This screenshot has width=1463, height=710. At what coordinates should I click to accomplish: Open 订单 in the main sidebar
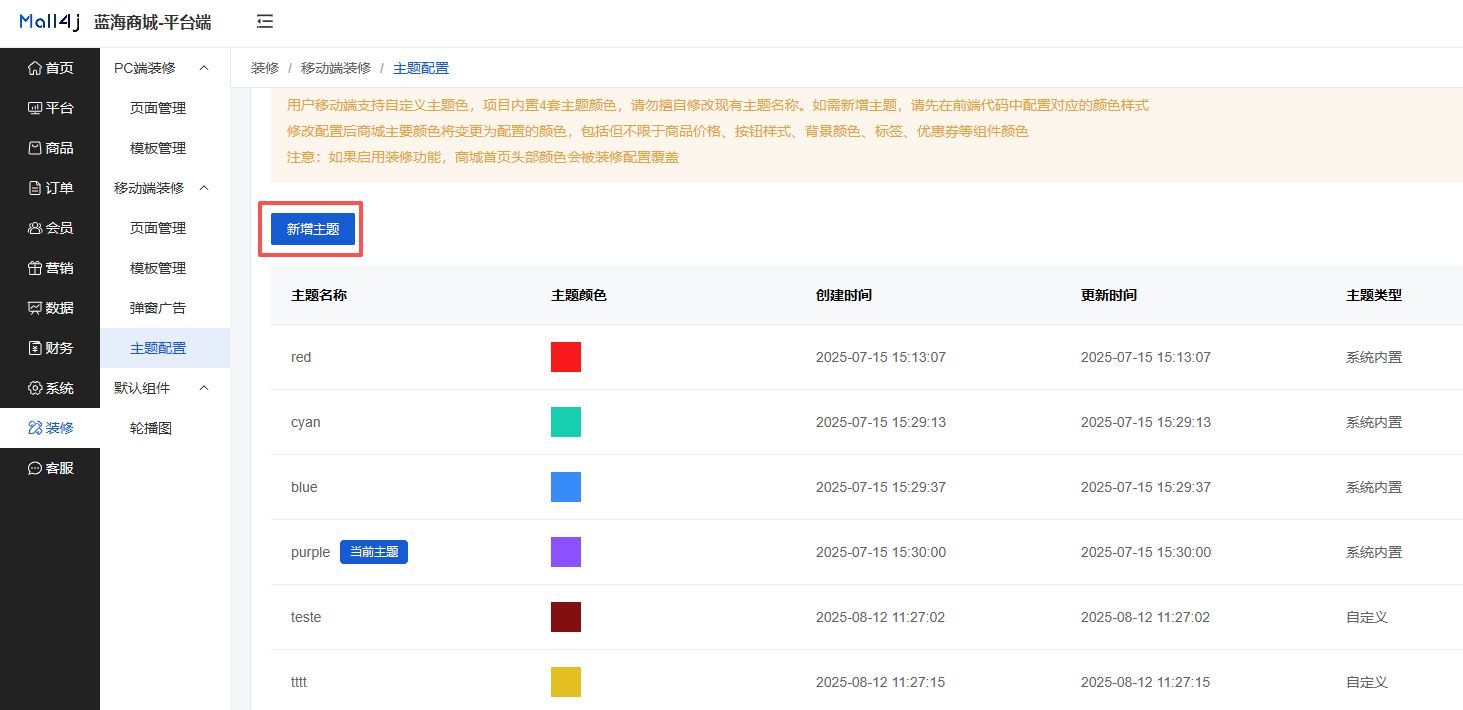coord(50,188)
